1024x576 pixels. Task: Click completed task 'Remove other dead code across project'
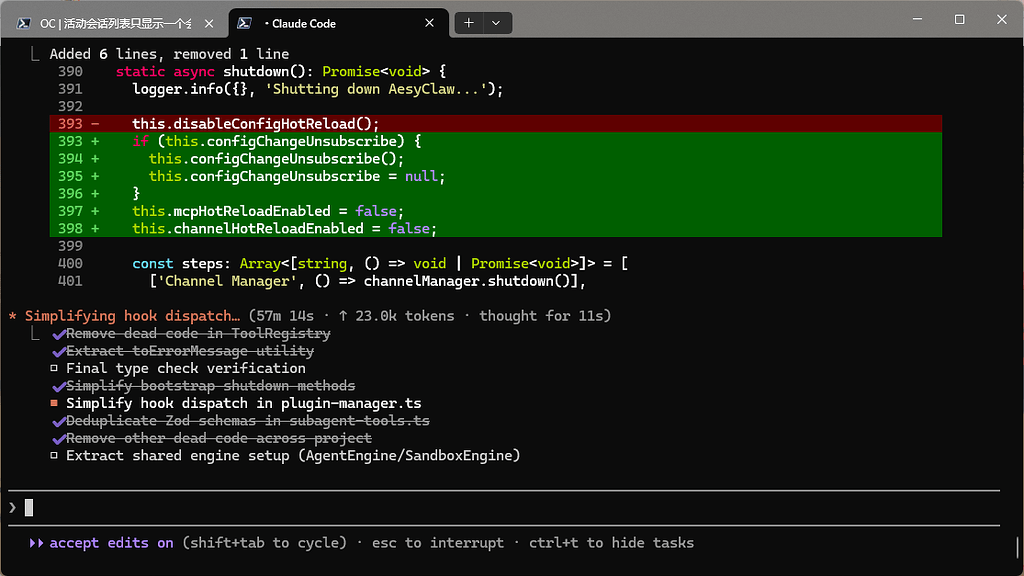219,438
